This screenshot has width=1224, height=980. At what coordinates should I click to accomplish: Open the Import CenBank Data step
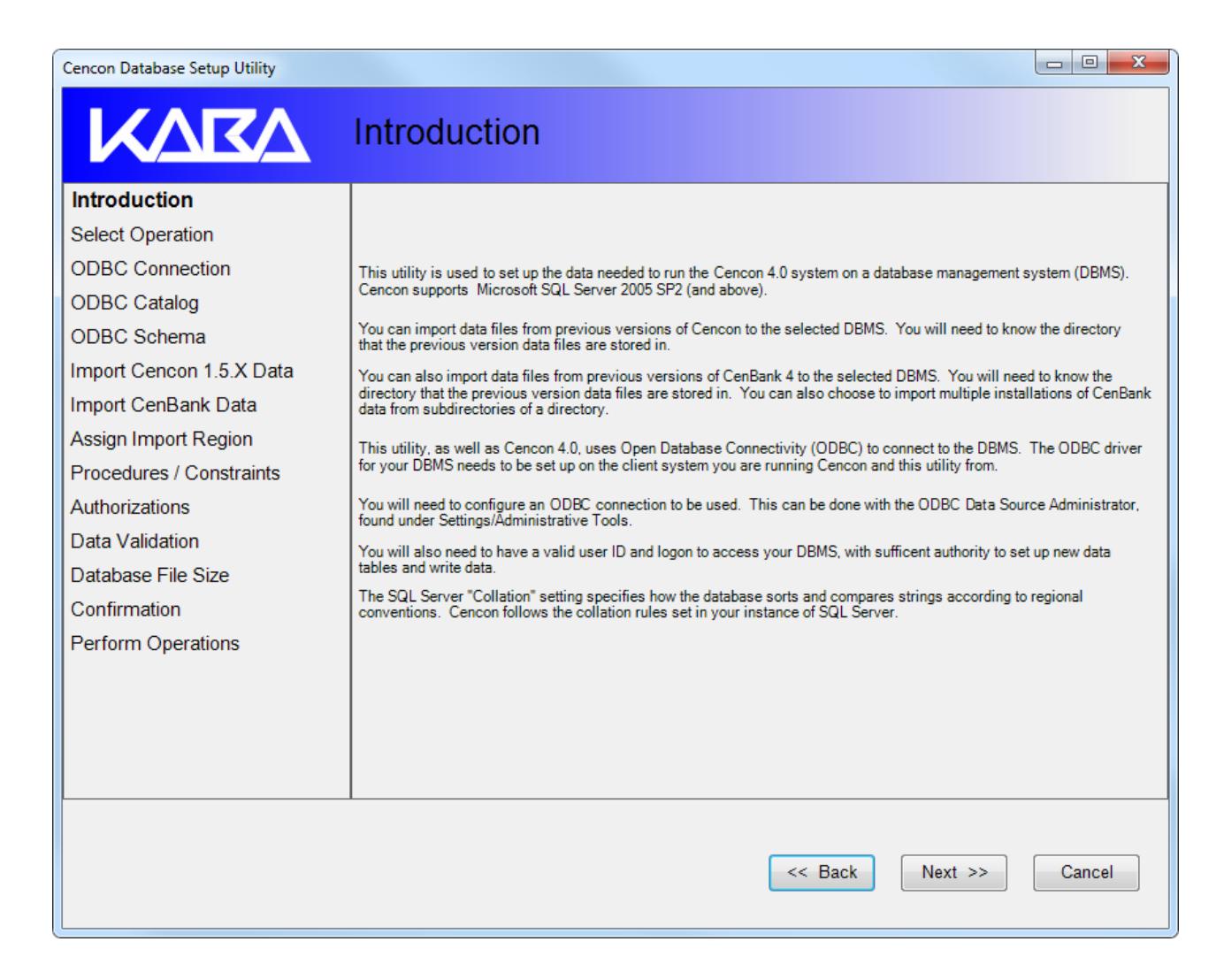[164, 404]
